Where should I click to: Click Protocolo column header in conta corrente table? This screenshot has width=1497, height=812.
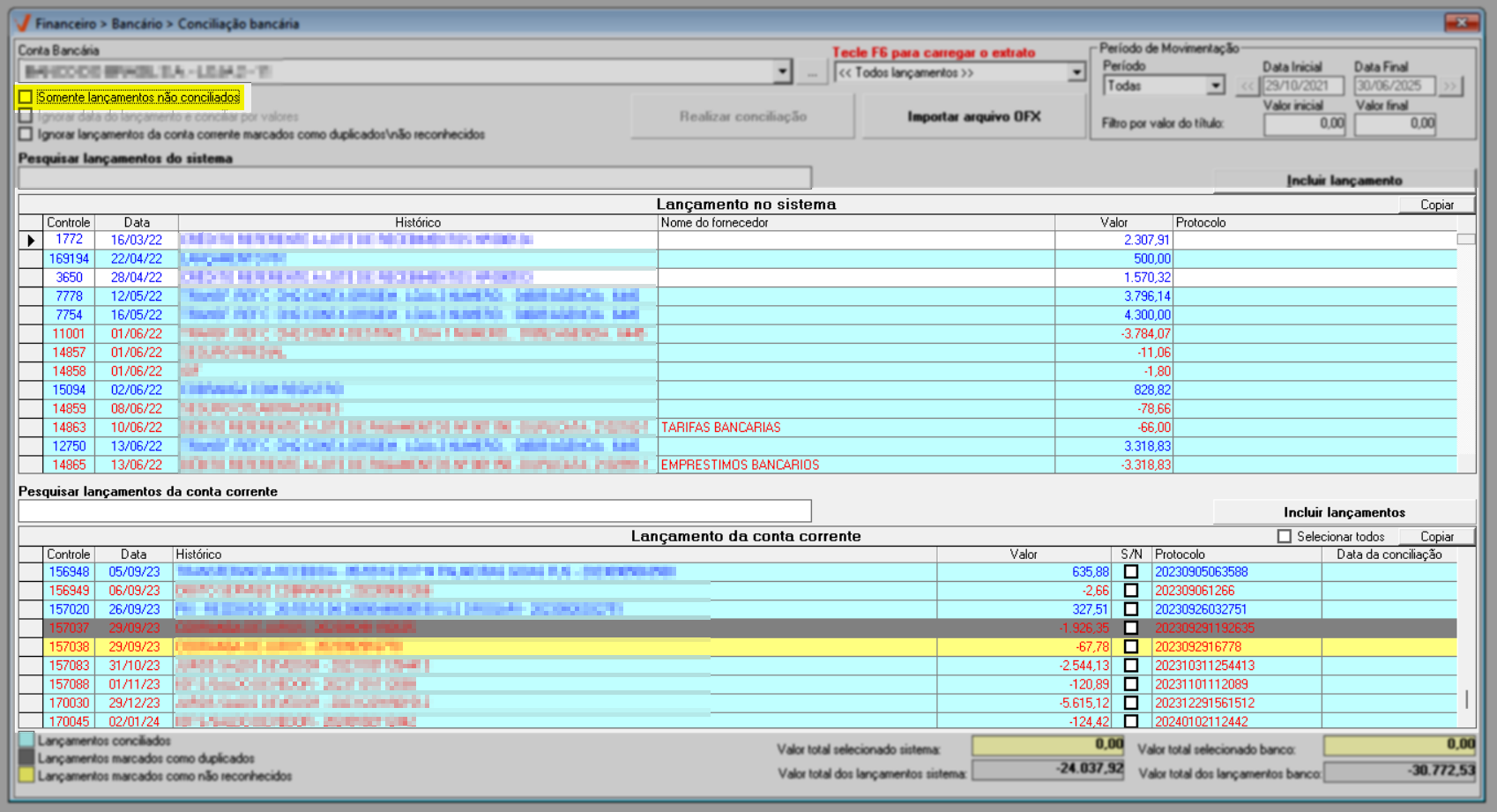[x=1237, y=555]
